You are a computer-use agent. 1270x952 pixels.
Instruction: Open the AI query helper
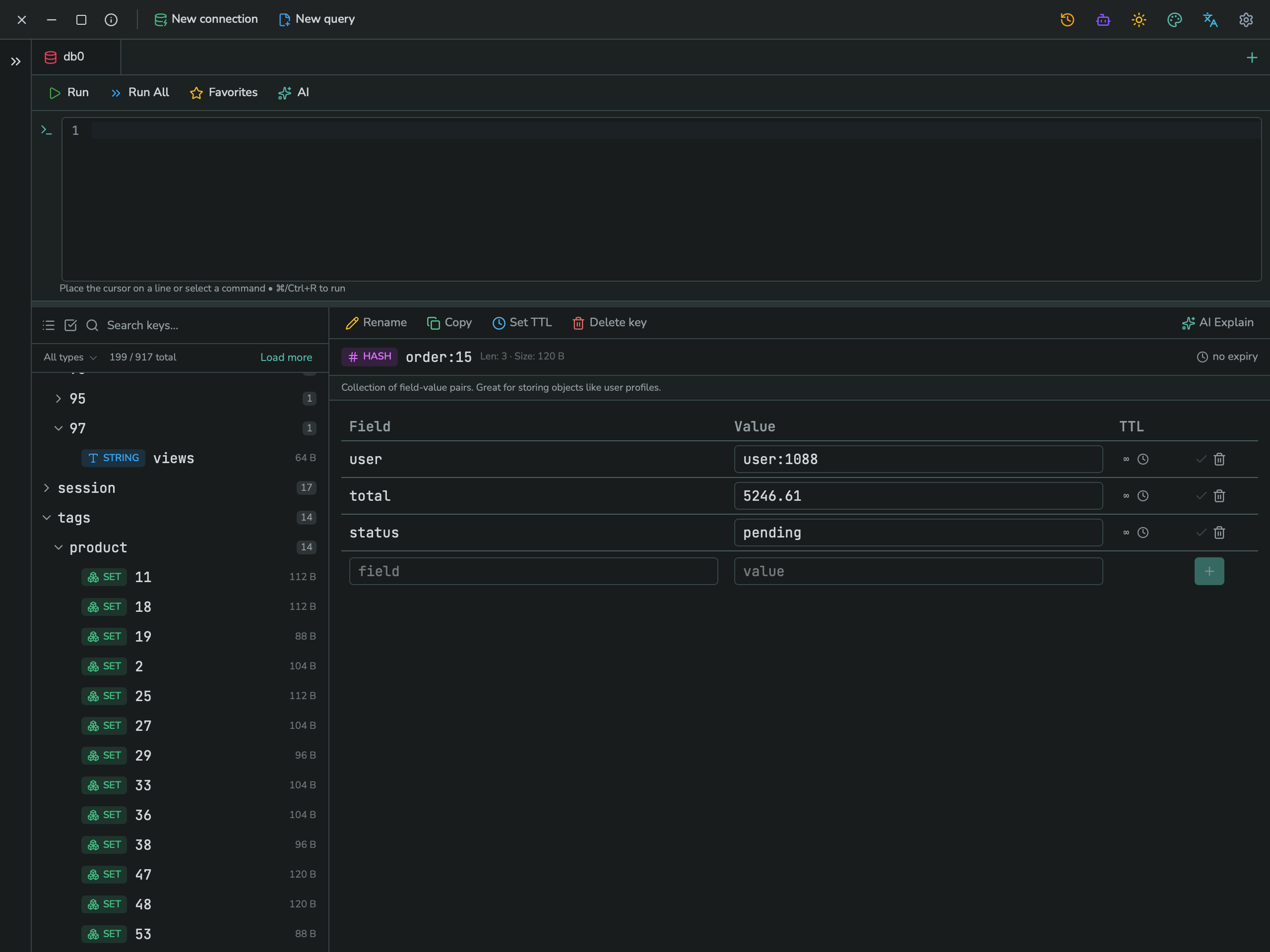293,92
